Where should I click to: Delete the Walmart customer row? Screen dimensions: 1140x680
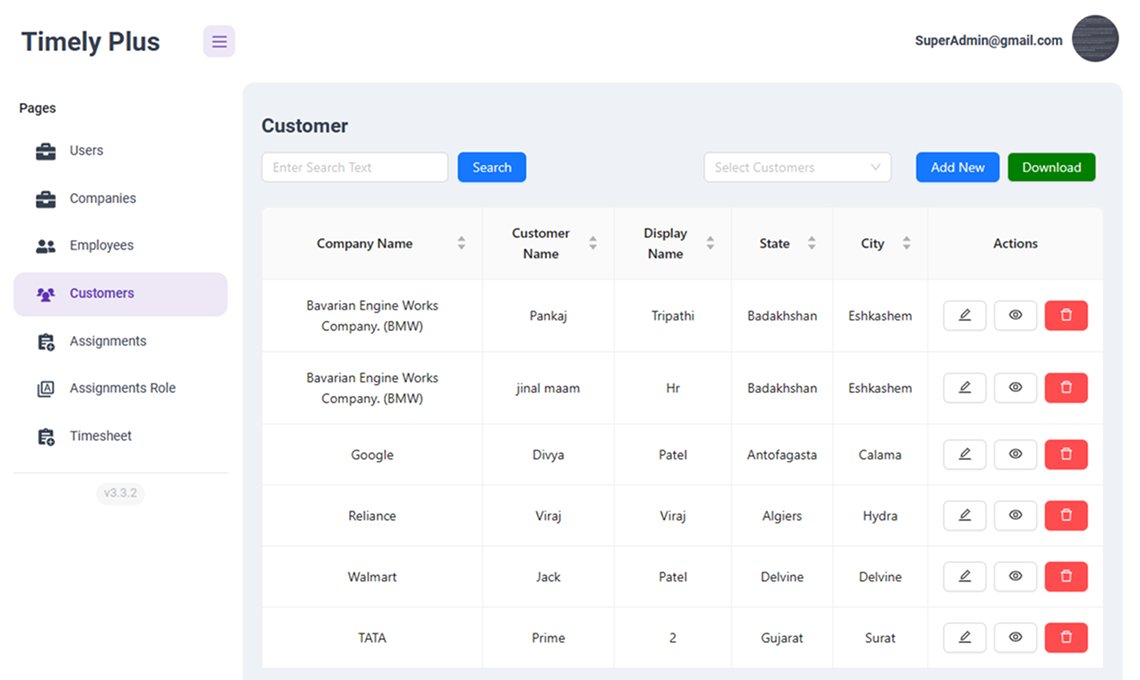click(x=1066, y=576)
